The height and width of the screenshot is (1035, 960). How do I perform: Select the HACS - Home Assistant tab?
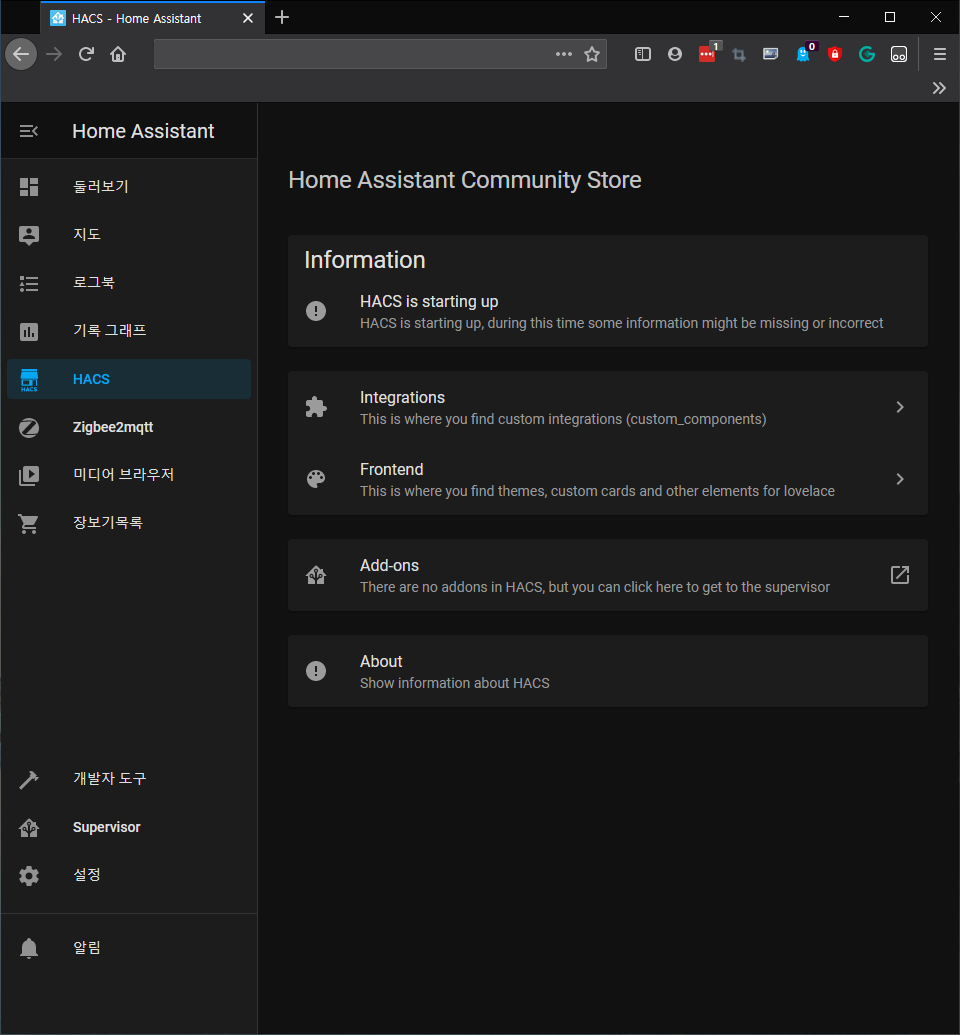(x=153, y=18)
